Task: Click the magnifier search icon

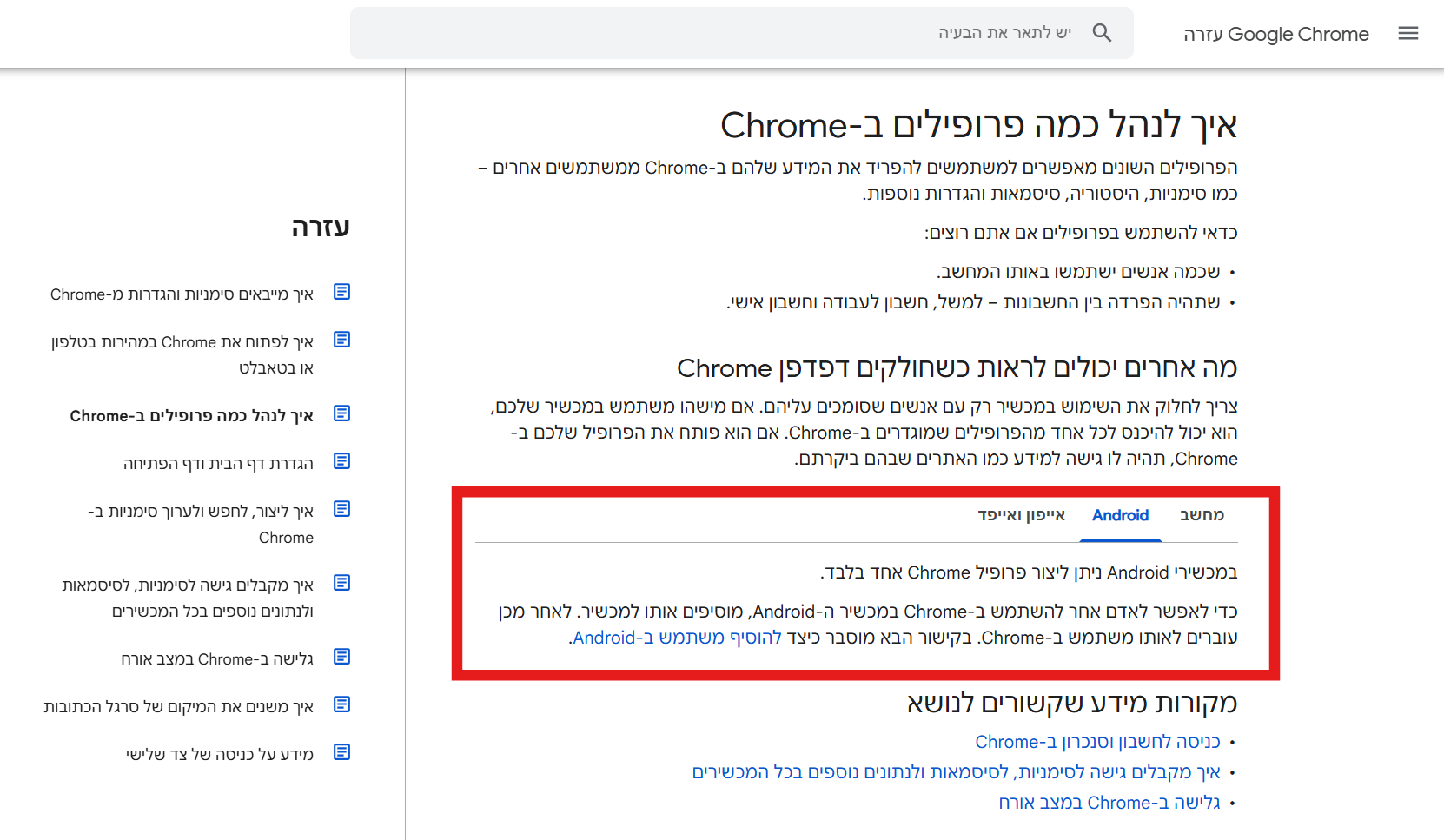Action: click(1102, 33)
